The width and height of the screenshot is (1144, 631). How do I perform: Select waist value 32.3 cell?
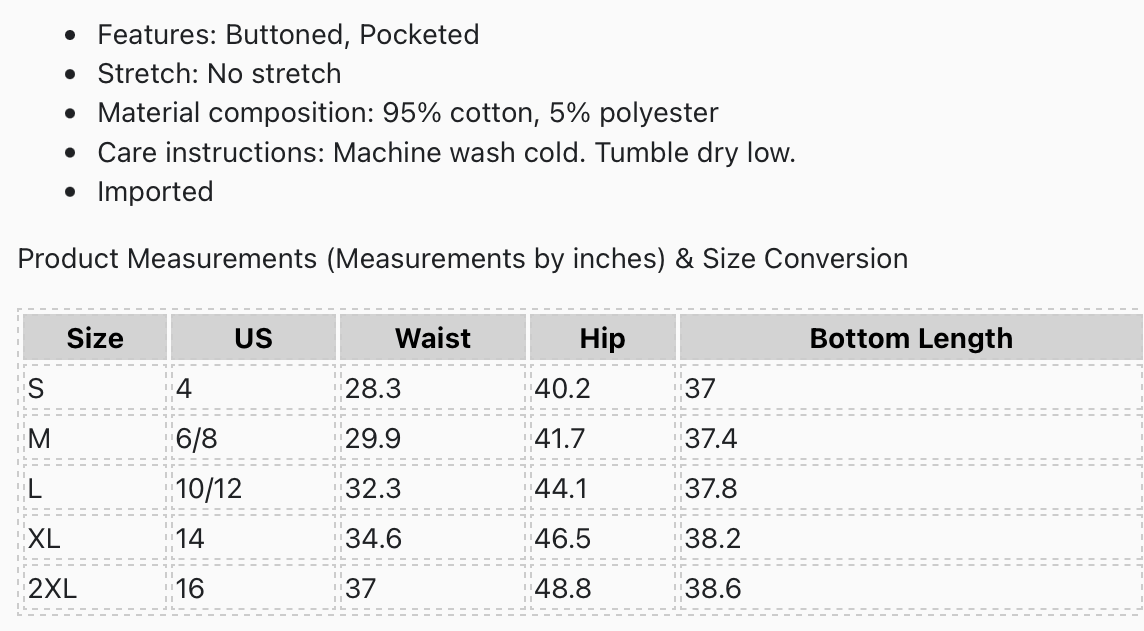433,488
